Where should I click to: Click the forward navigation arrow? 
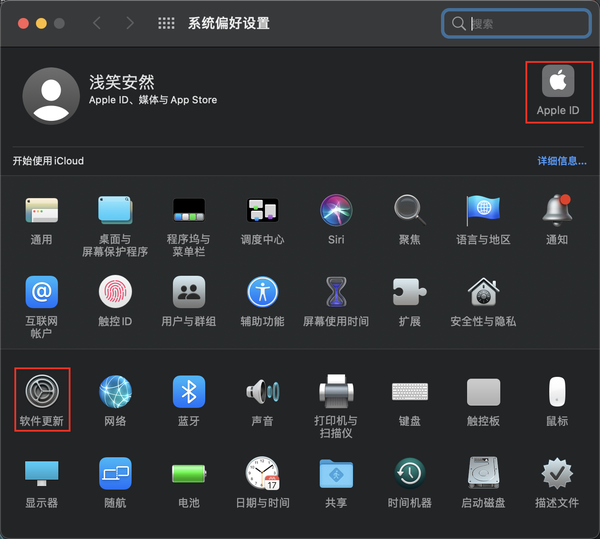130,23
